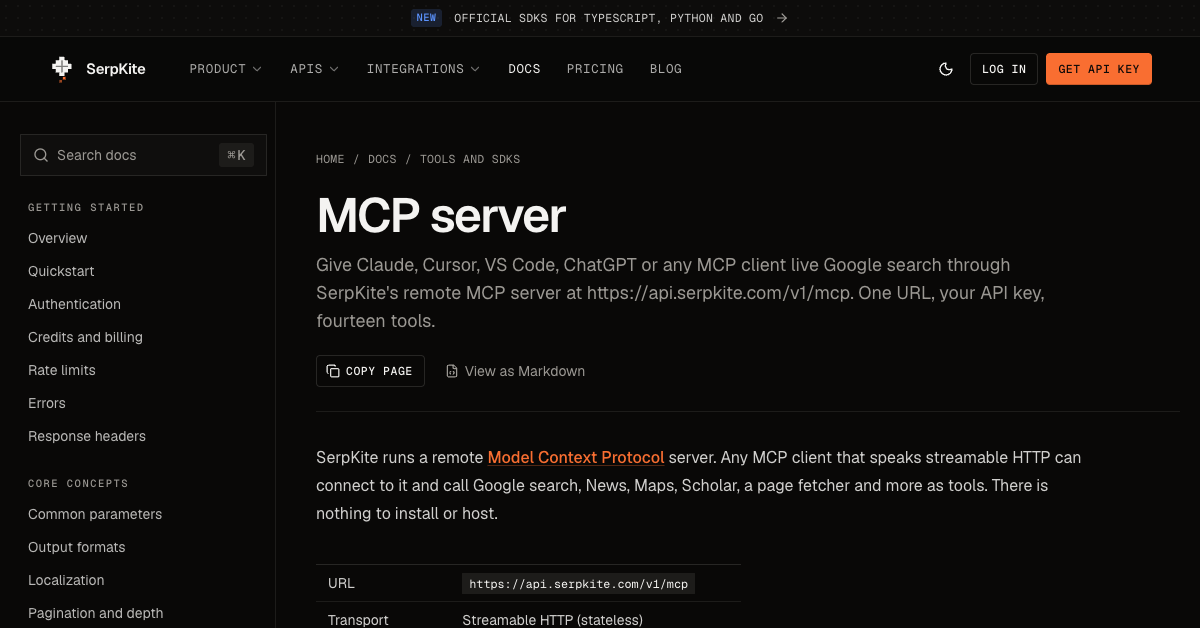The width and height of the screenshot is (1200, 628).
Task: Open the Errors sidebar page
Action: click(47, 403)
